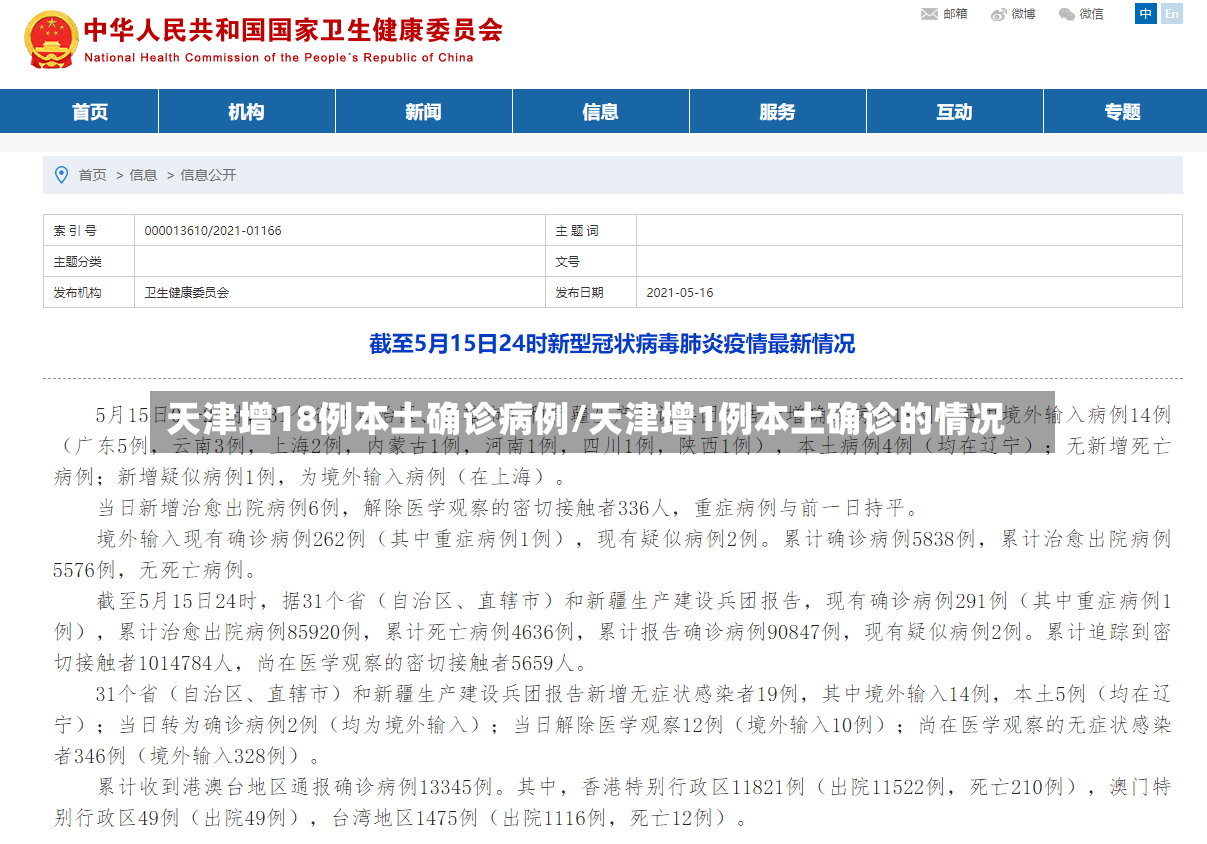Image resolution: width=1207 pixels, height=844 pixels.
Task: Click the 微博 Weibo icon
Action: (998, 14)
